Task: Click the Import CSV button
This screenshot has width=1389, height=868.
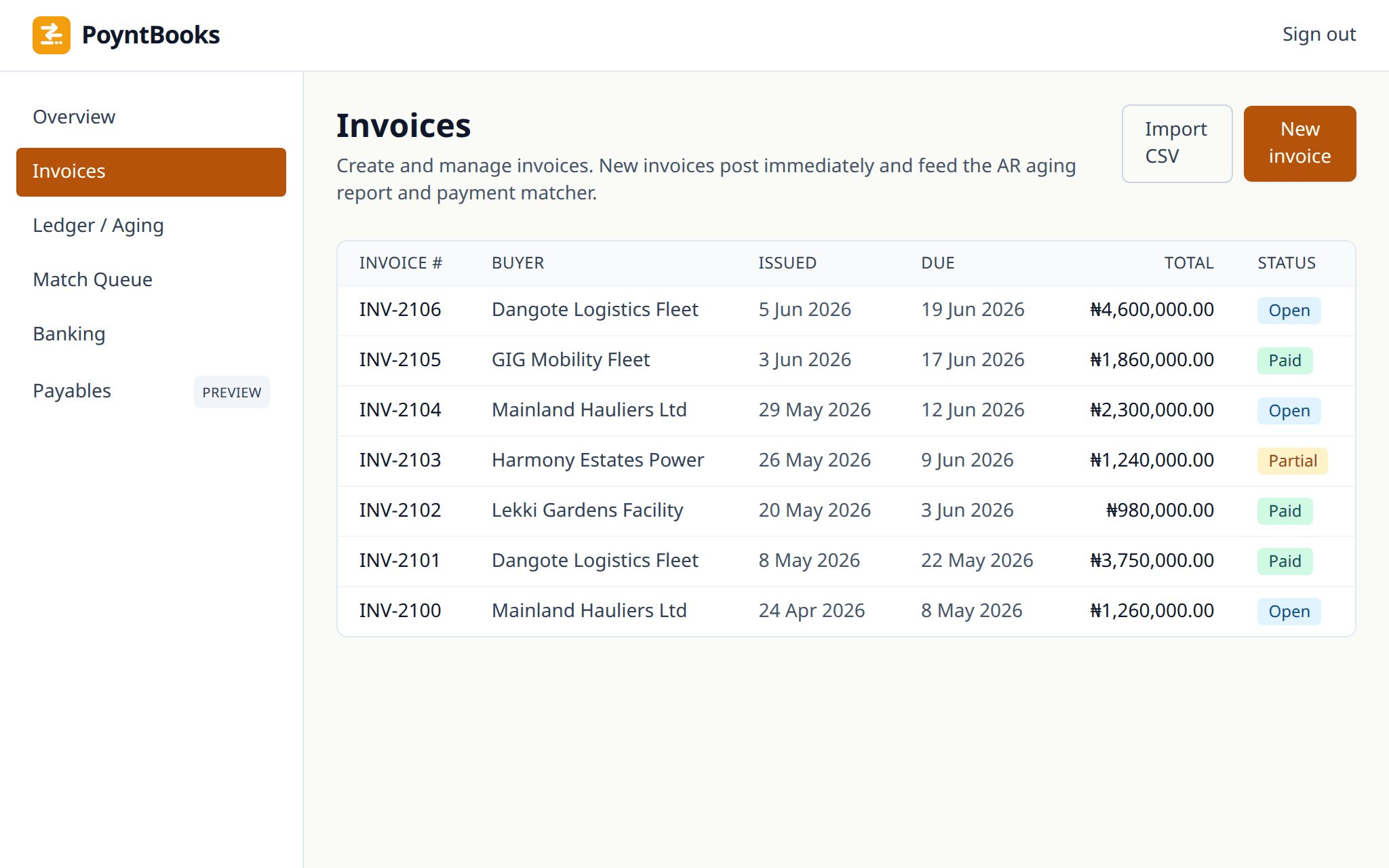Action: pos(1177,143)
